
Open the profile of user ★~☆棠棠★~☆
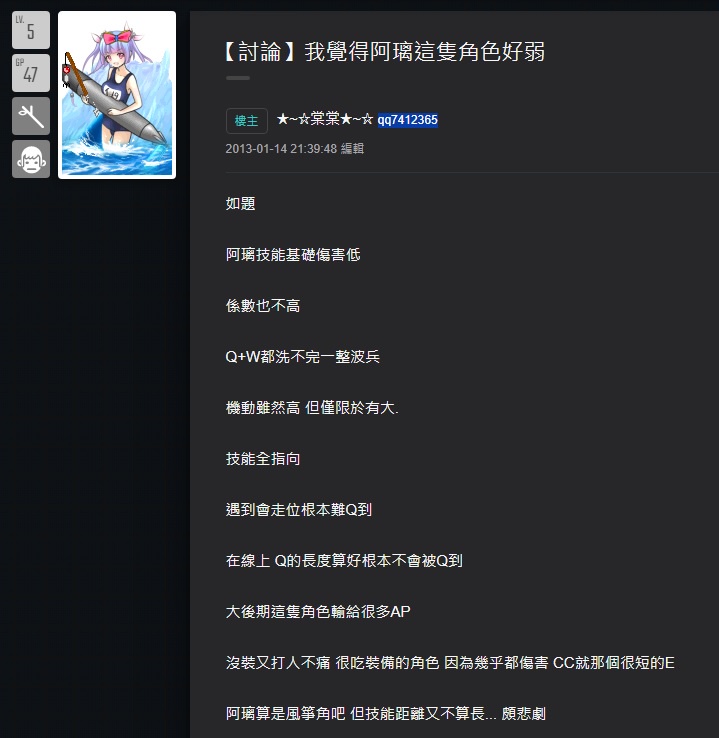(325, 120)
